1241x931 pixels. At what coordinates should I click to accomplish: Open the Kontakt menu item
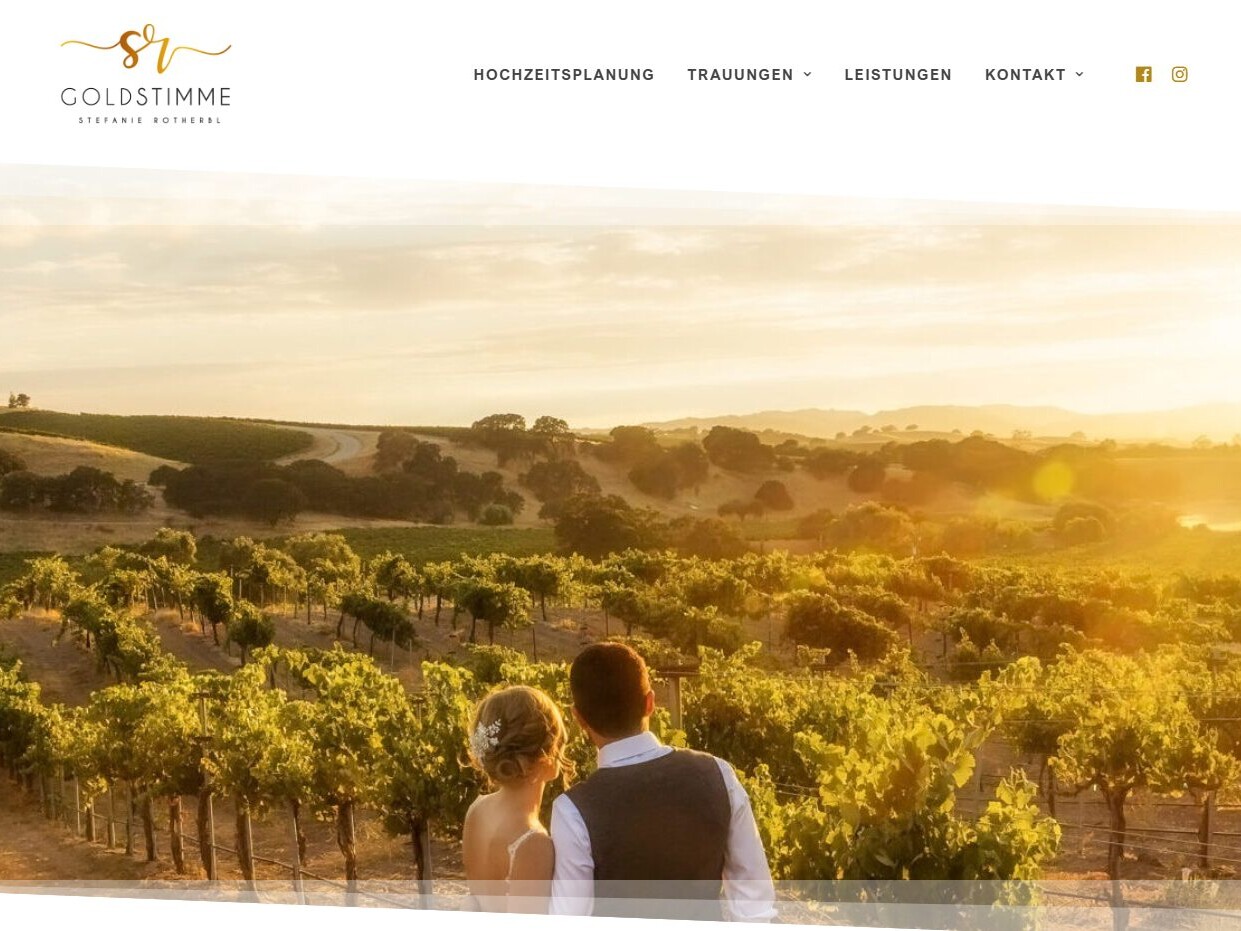coord(1025,75)
